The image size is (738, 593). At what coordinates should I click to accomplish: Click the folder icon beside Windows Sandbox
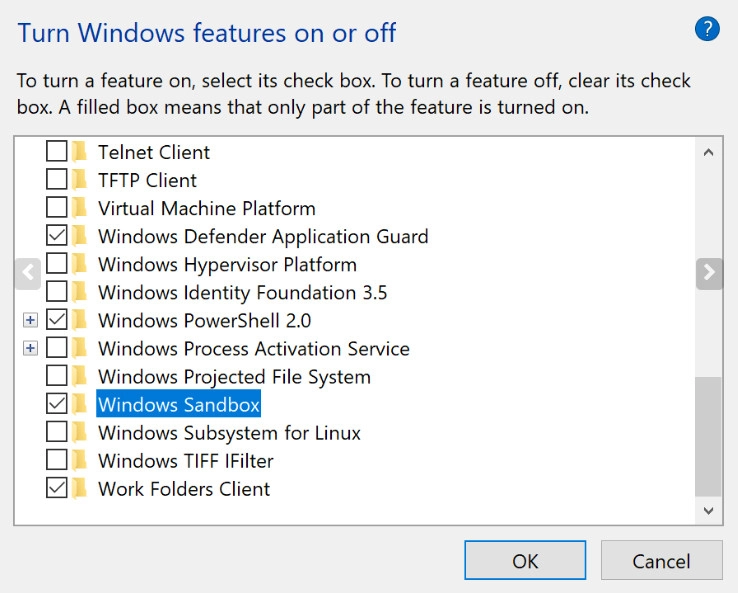coord(80,404)
